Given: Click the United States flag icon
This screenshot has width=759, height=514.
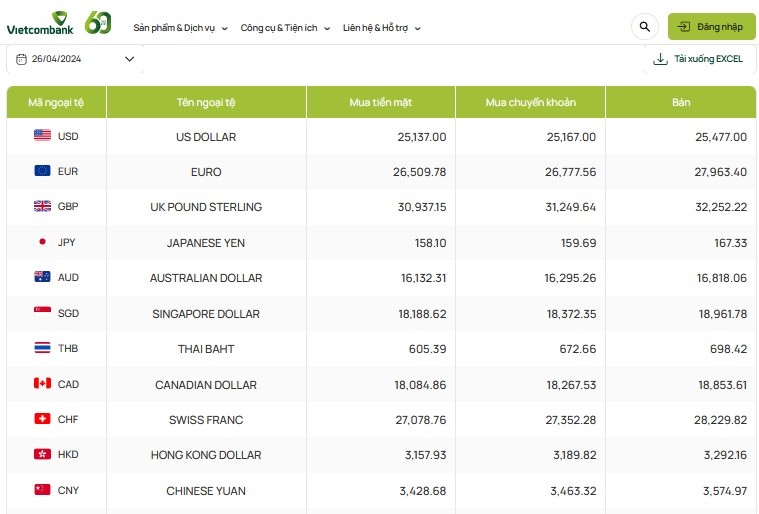Looking at the screenshot, I should 42,136.
